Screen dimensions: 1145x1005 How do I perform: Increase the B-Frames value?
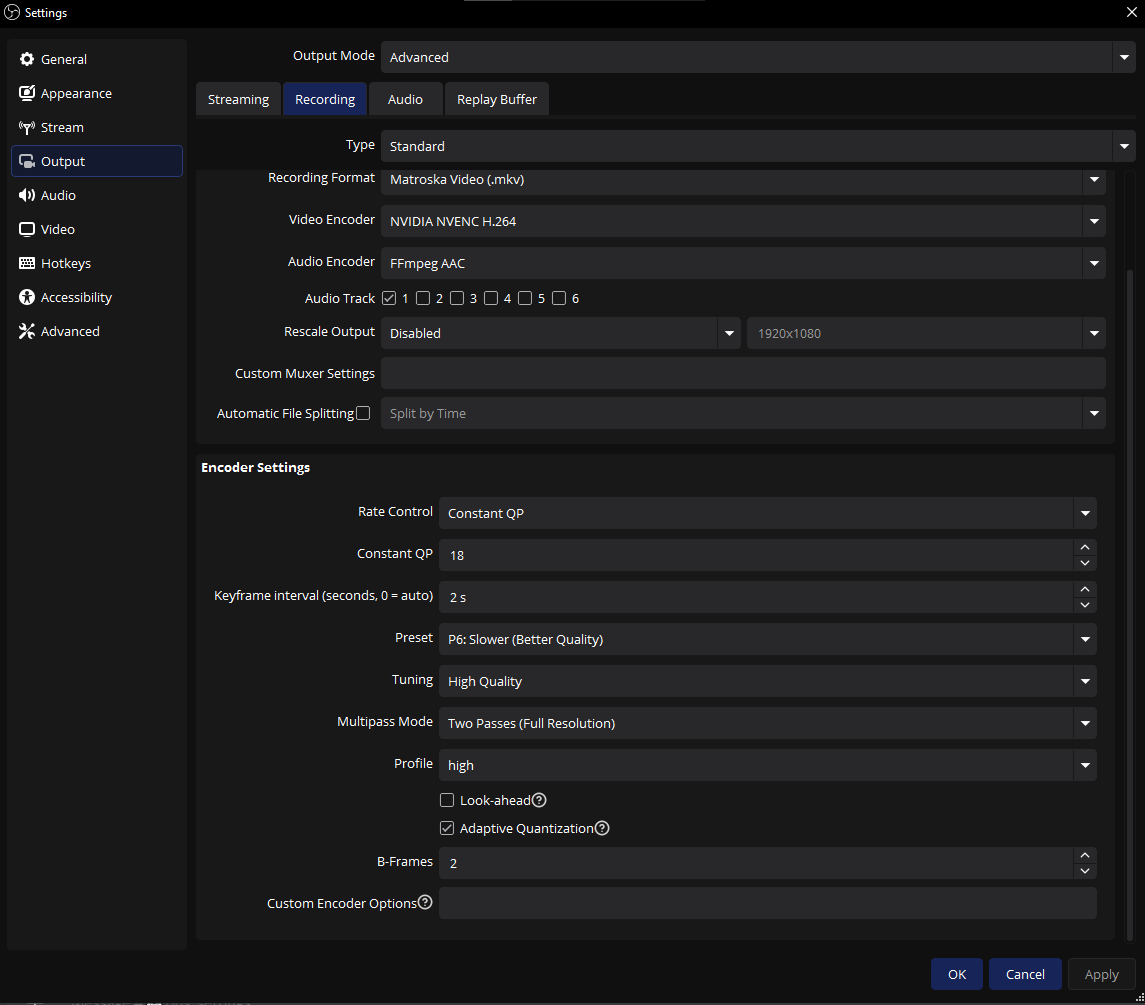1085,855
